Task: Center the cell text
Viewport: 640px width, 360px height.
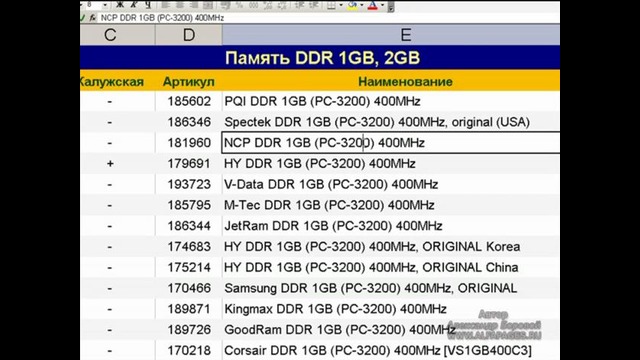Action: coord(180,4)
